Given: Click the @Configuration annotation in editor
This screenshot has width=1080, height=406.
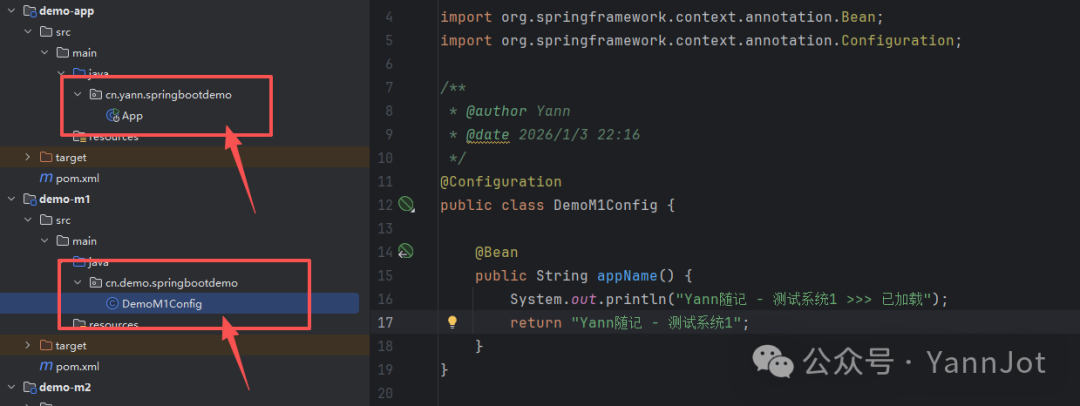Looking at the screenshot, I should (500, 182).
